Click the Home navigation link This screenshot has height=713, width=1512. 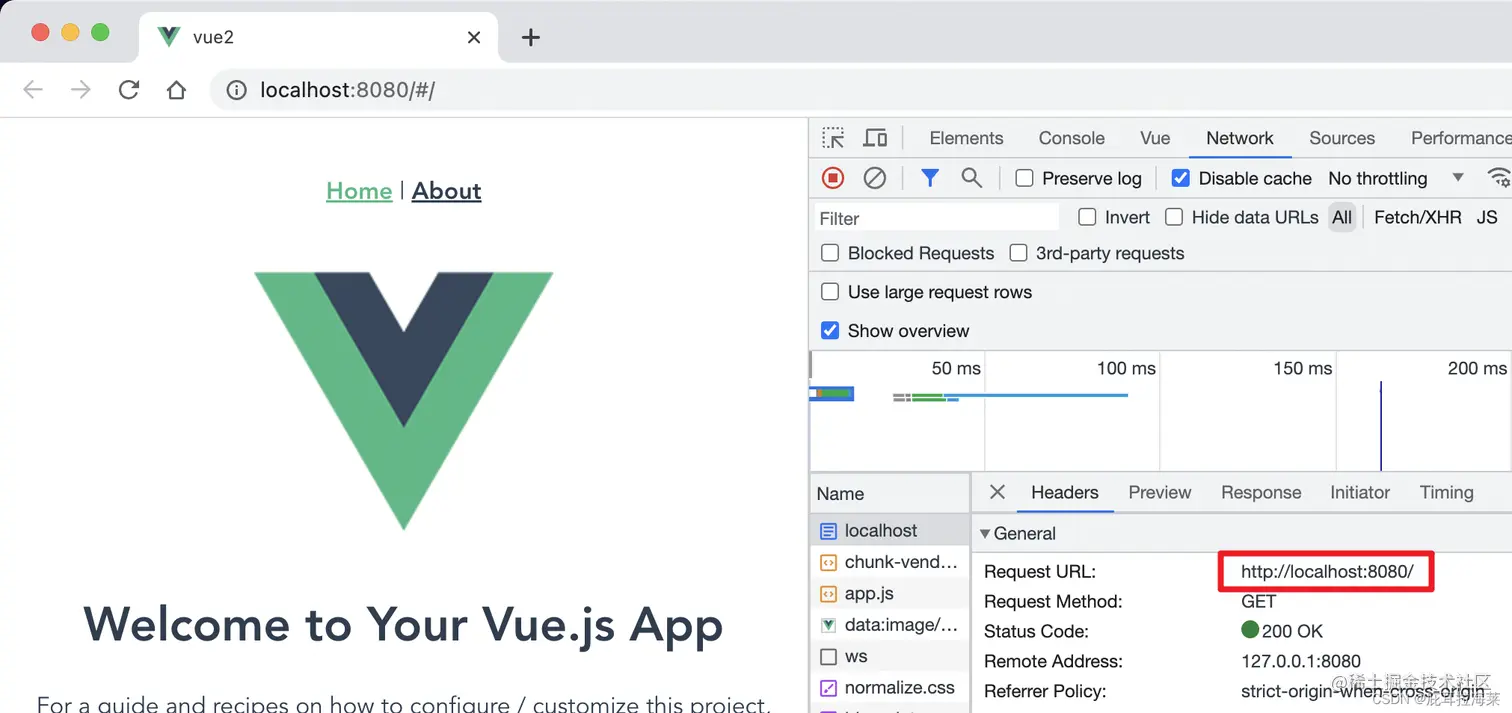359,191
